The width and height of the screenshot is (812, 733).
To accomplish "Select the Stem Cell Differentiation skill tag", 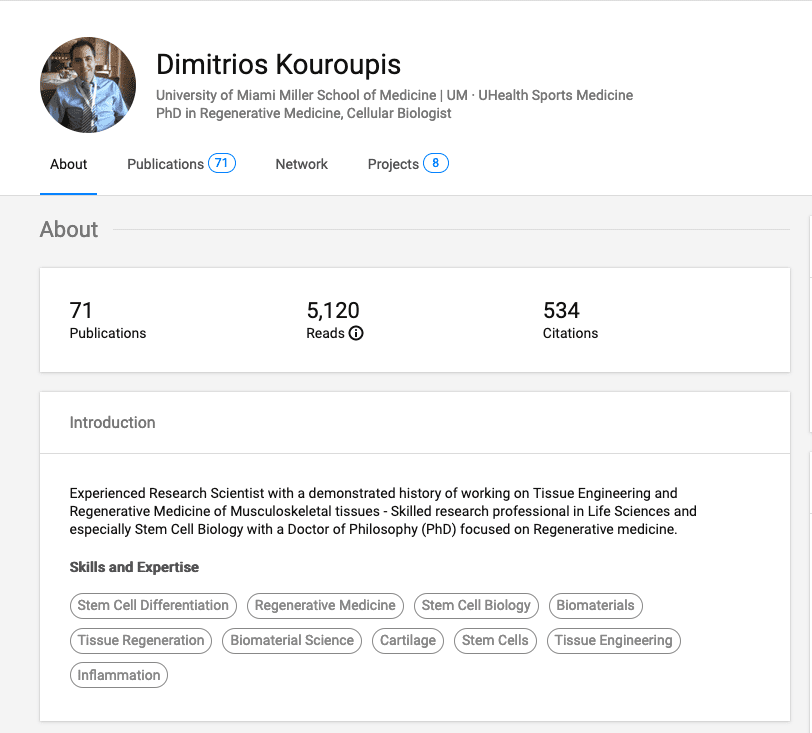I will click(x=153, y=606).
